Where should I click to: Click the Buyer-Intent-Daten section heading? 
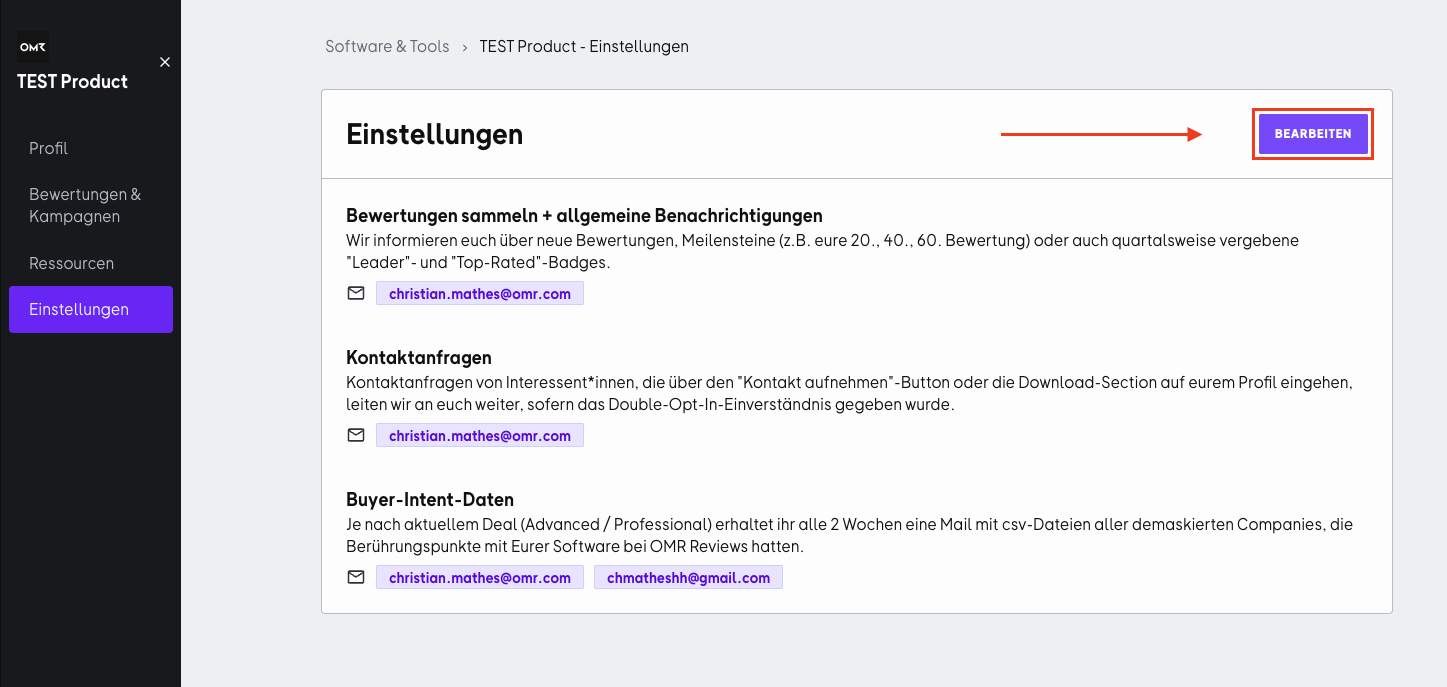(x=430, y=499)
